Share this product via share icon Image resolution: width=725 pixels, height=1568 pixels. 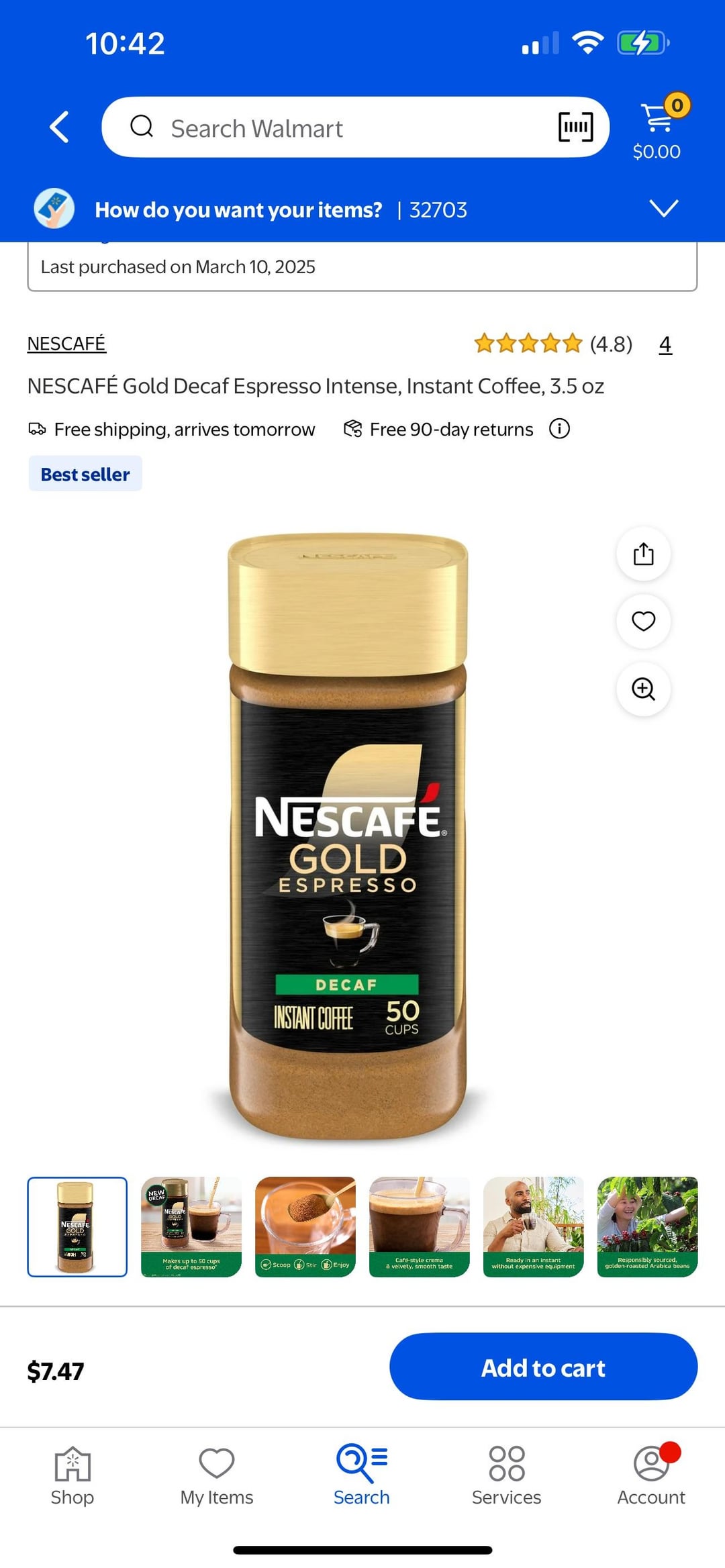click(643, 554)
